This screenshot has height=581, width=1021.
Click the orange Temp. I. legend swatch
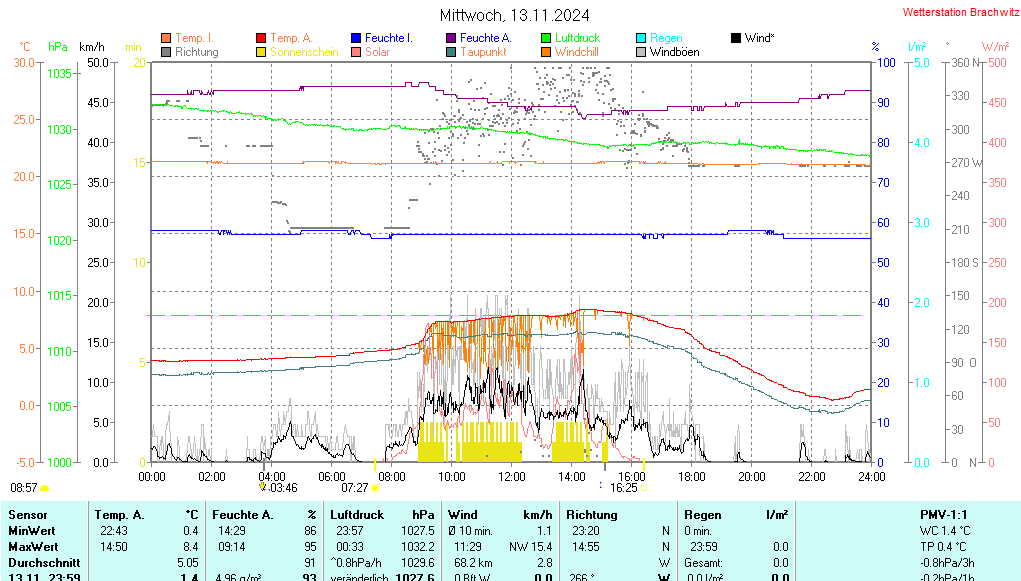(166, 38)
